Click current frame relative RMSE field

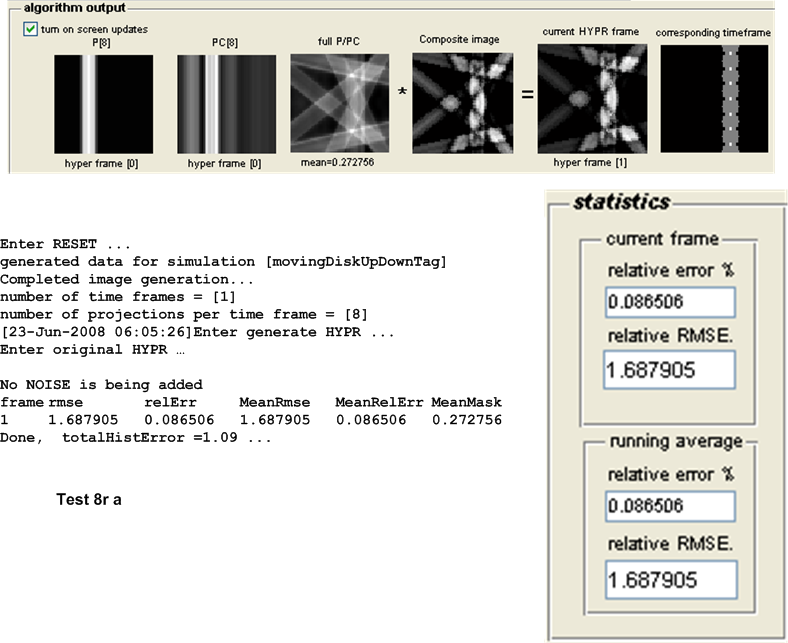pos(669,371)
